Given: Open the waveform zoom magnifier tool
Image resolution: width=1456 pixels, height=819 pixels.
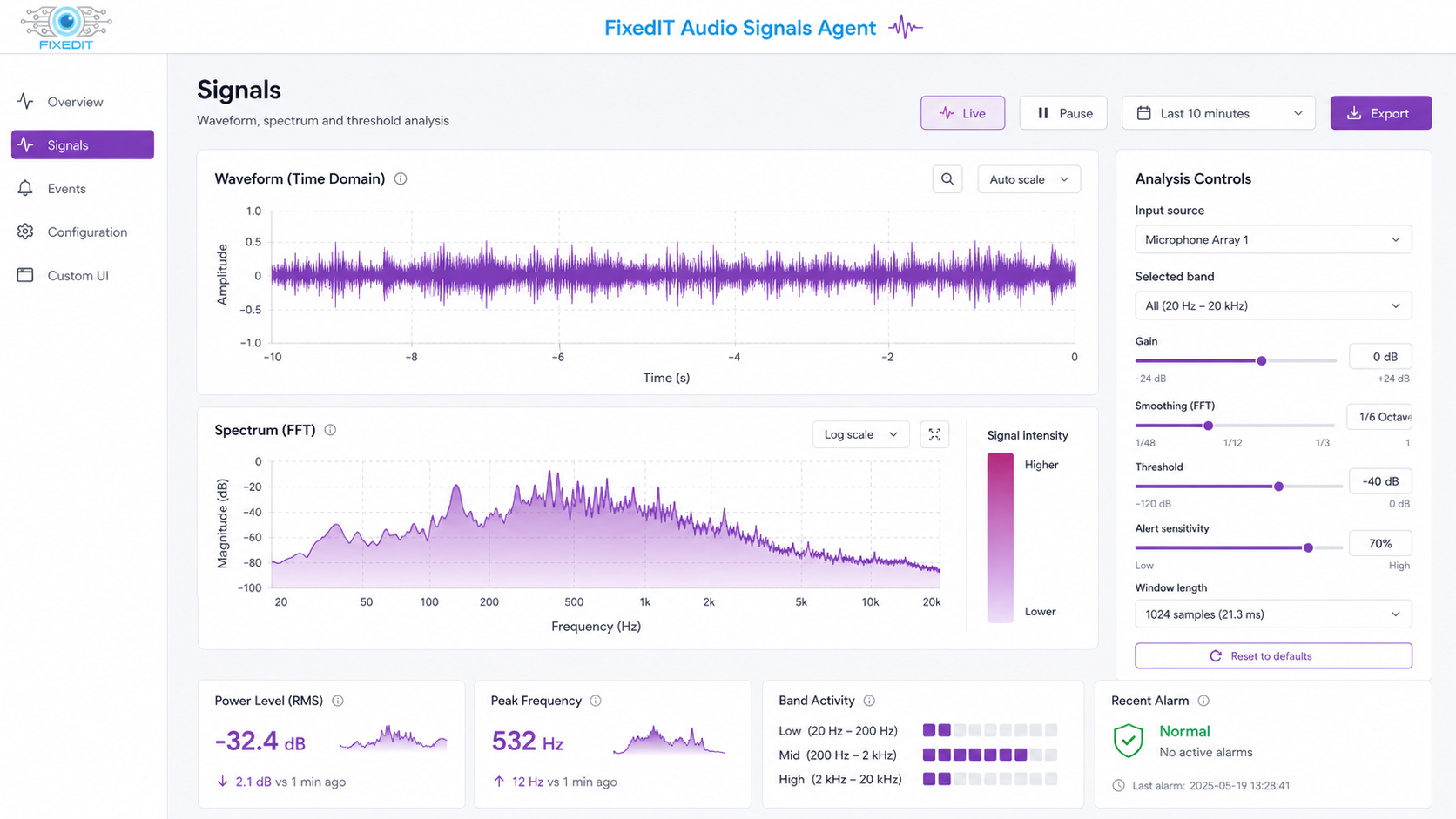Looking at the screenshot, I should (x=947, y=179).
